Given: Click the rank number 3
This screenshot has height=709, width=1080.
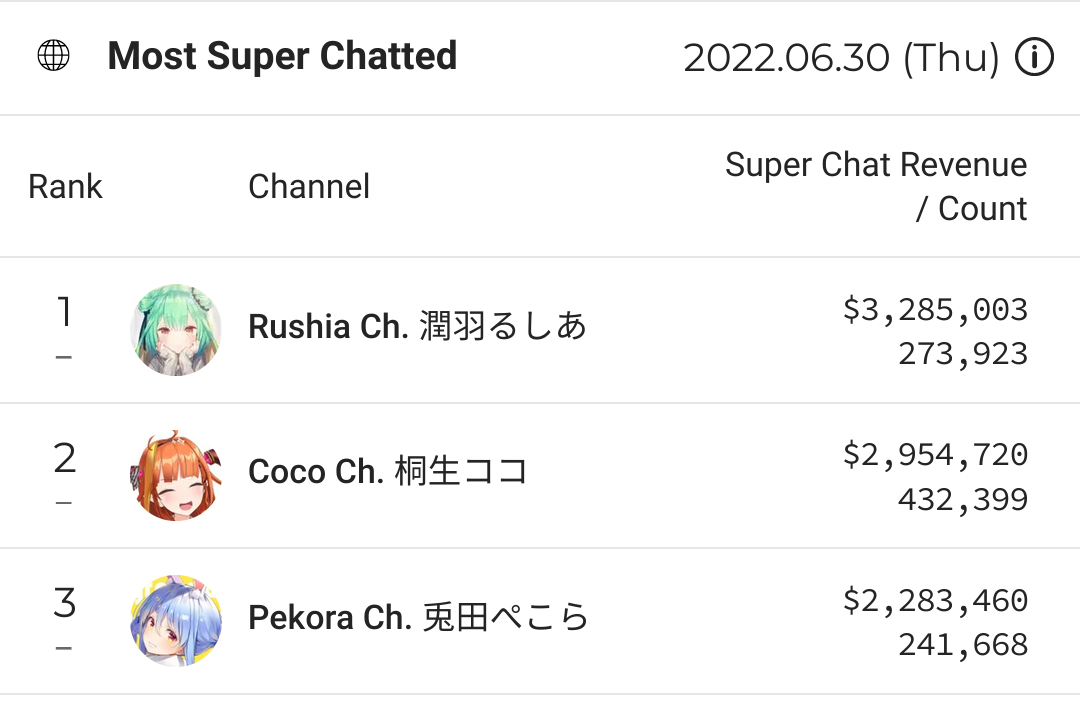Looking at the screenshot, I should [64, 604].
